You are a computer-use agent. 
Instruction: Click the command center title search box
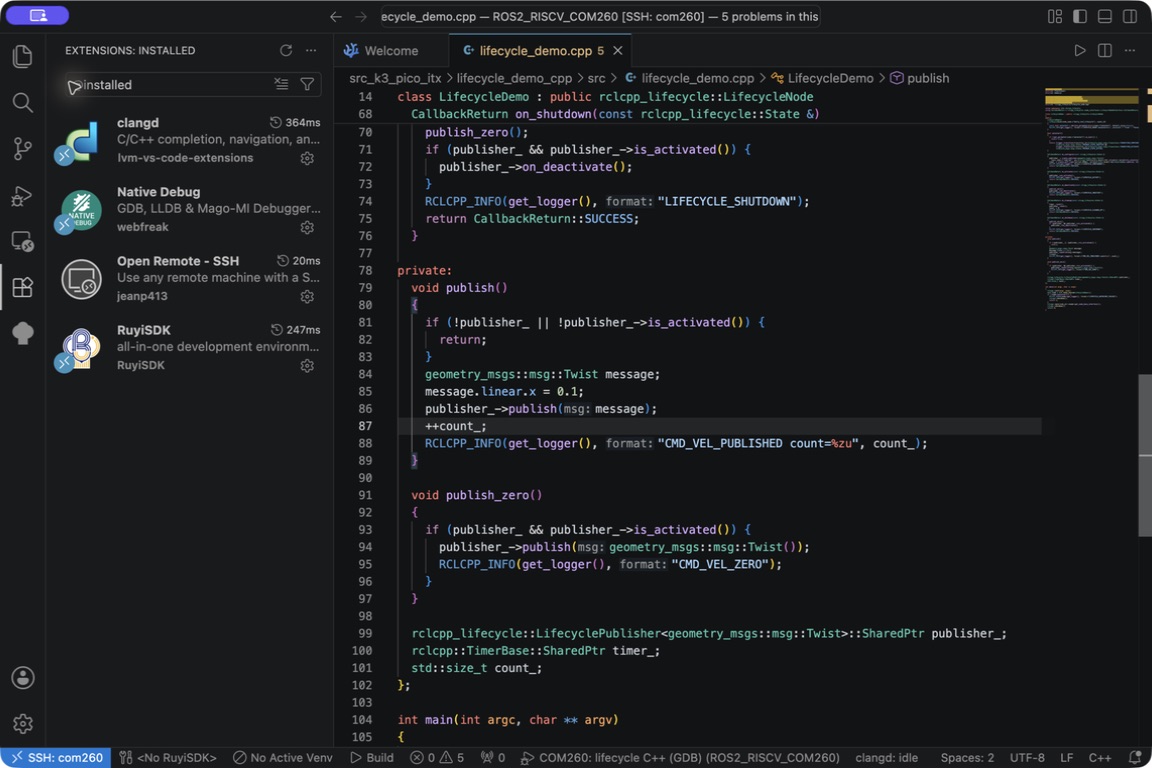click(x=600, y=16)
